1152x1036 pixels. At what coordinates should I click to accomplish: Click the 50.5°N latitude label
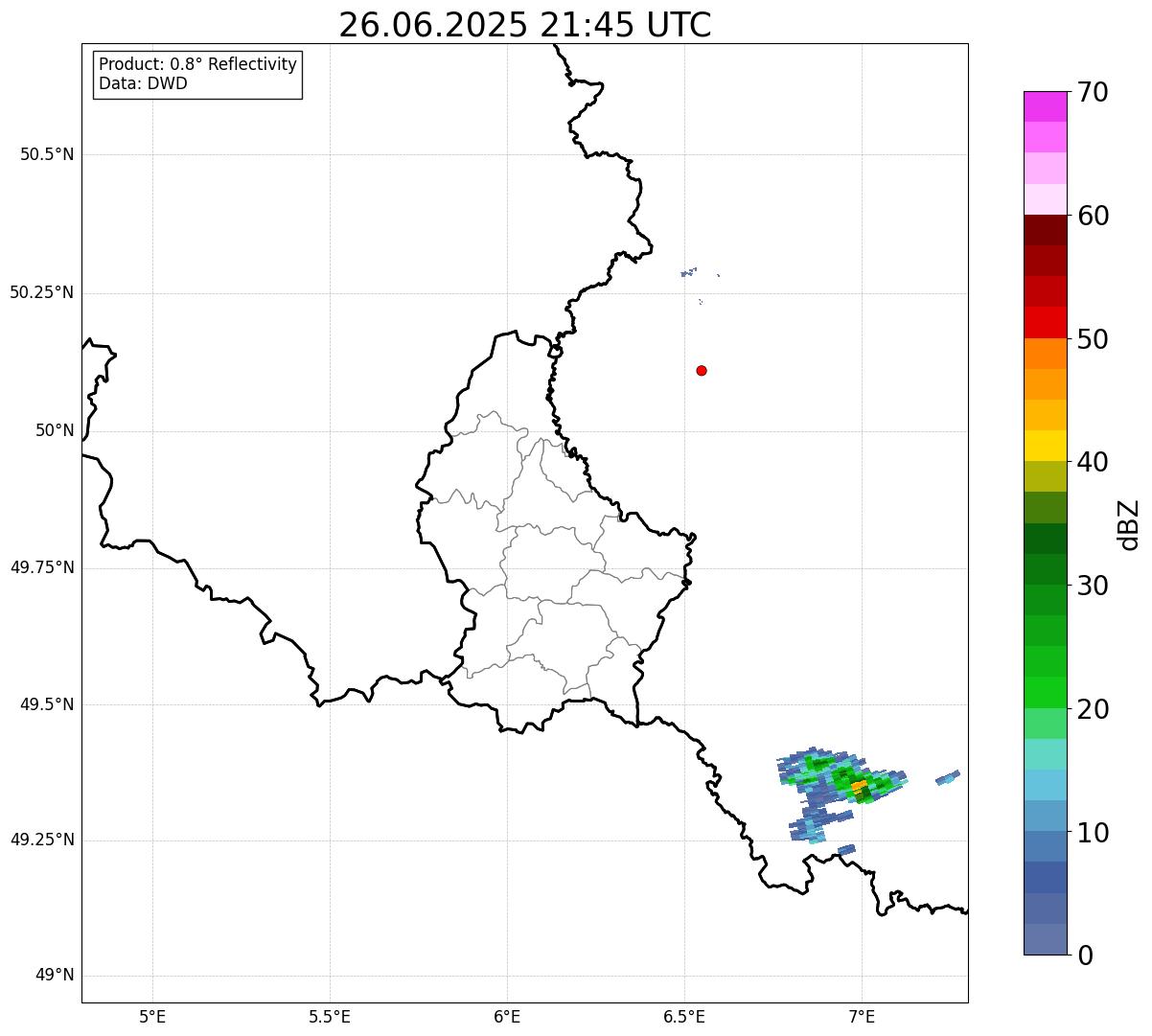pyautogui.click(x=47, y=155)
